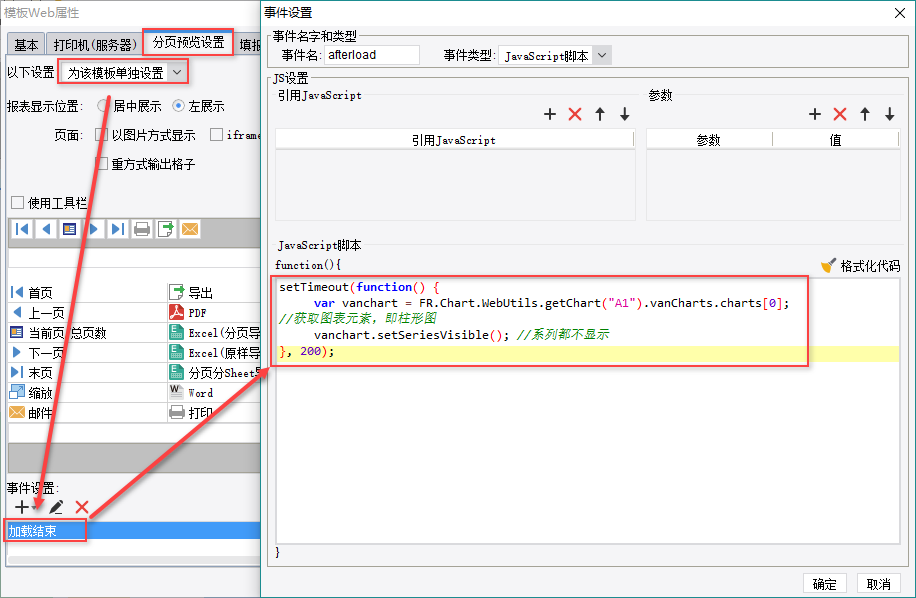Switch to 分页预览设置 tab
The image size is (916, 598).
pyautogui.click(x=188, y=42)
